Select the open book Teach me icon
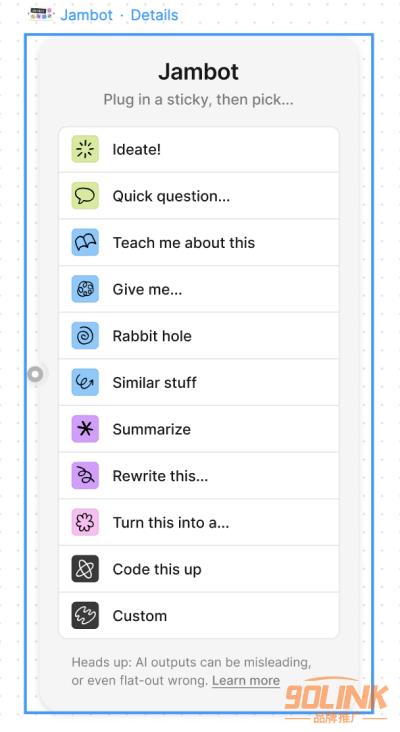Image resolution: width=400 pixels, height=732 pixels. pyautogui.click(x=85, y=242)
